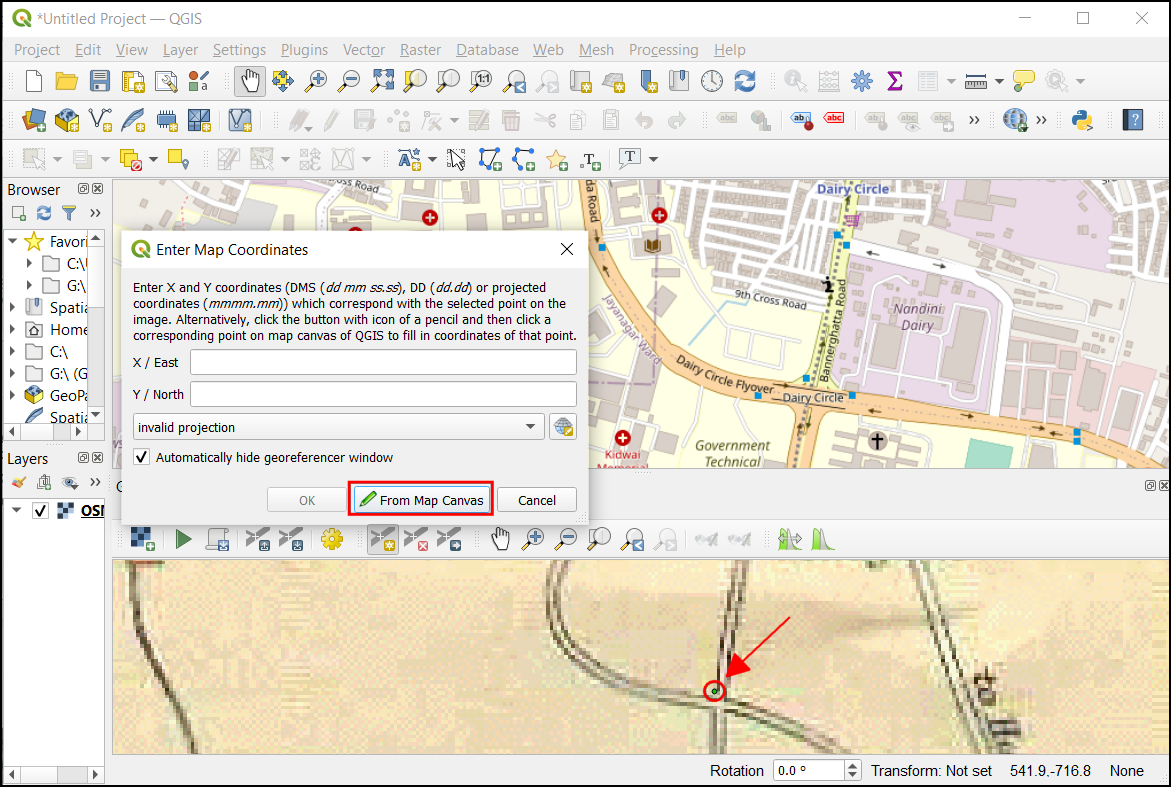Show more Browser toolbar items via chevrons

pos(95,213)
